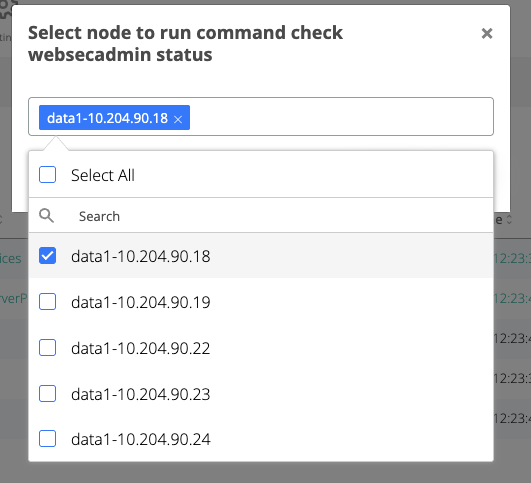
Task: Check the data1-10.204.90.22 checkbox
Action: coord(47,348)
